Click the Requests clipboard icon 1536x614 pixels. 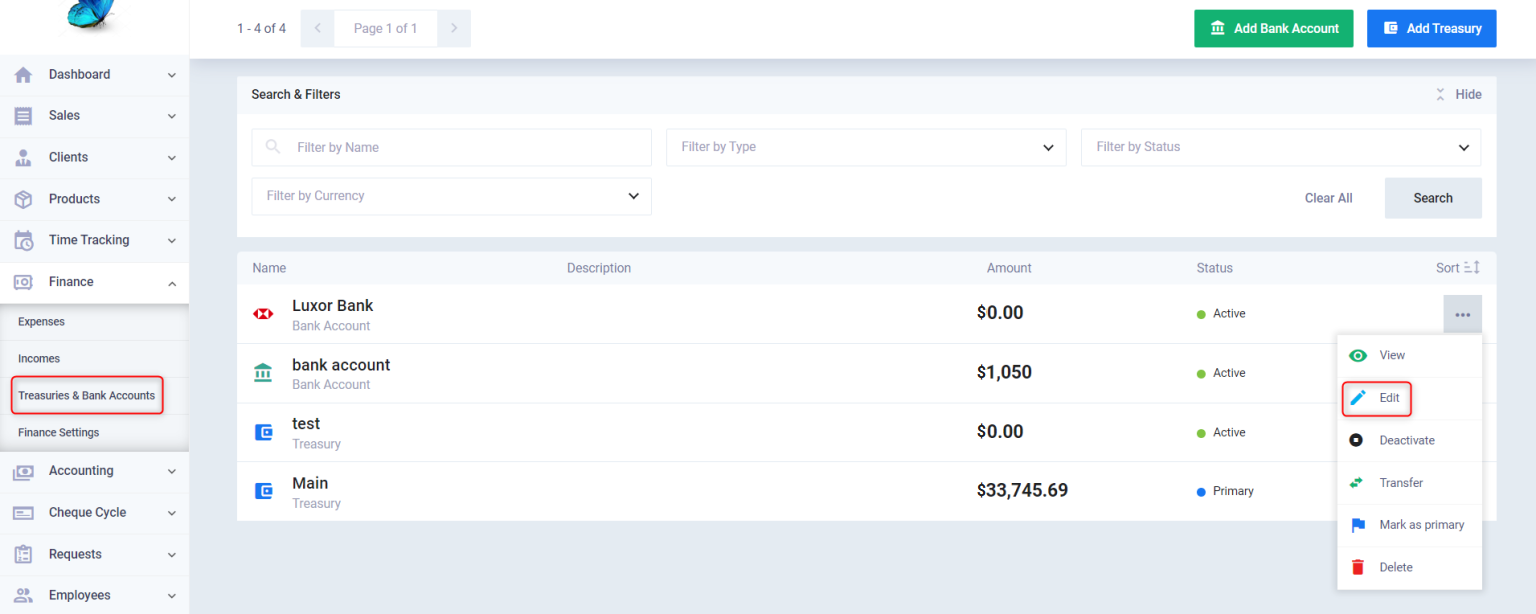(23, 554)
